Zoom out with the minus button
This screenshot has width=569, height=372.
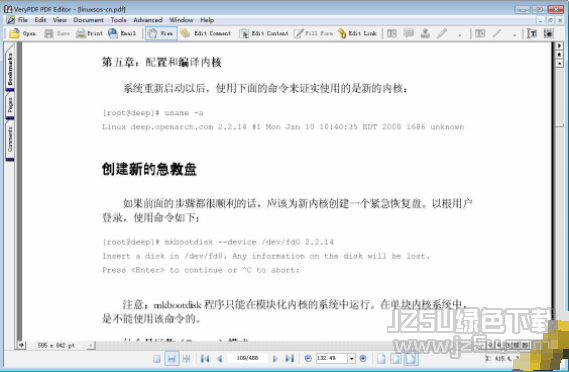308,359
